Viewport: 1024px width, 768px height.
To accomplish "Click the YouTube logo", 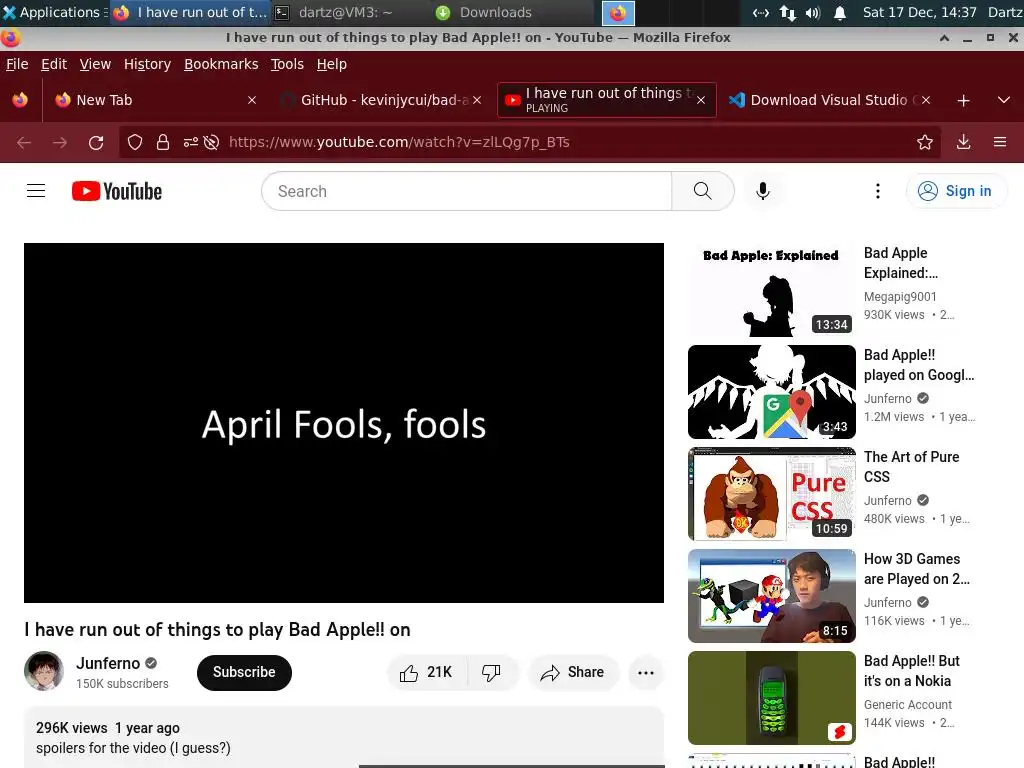I will (117, 191).
